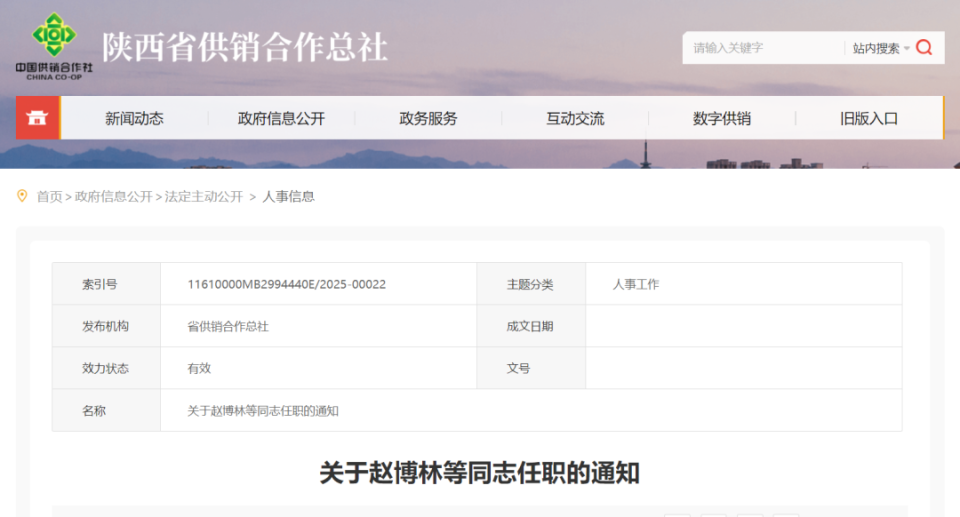Go to 政府信息公开 breadcrumb link

113,197
